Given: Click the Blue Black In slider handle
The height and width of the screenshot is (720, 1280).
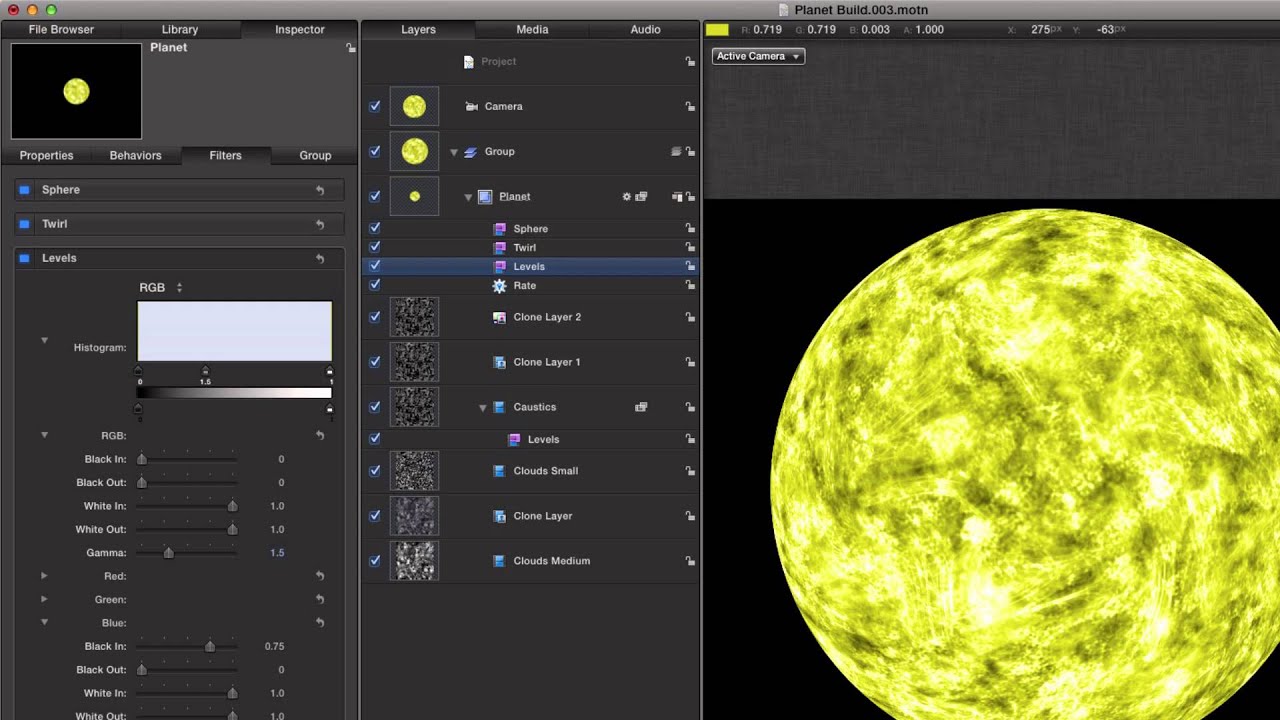Looking at the screenshot, I should coord(210,647).
